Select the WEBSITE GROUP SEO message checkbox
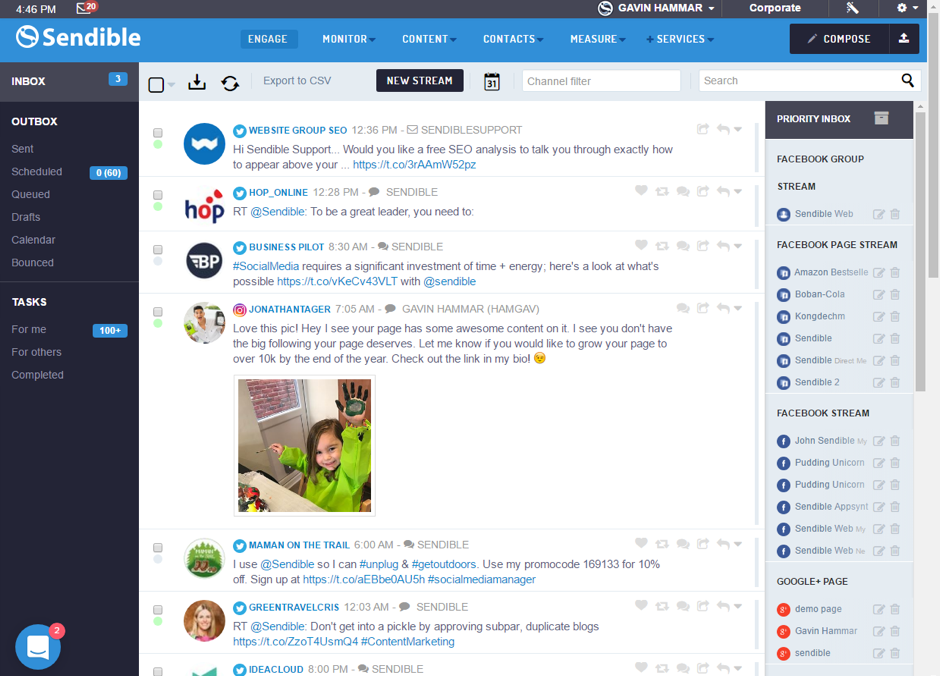This screenshot has width=940, height=676. point(158,132)
